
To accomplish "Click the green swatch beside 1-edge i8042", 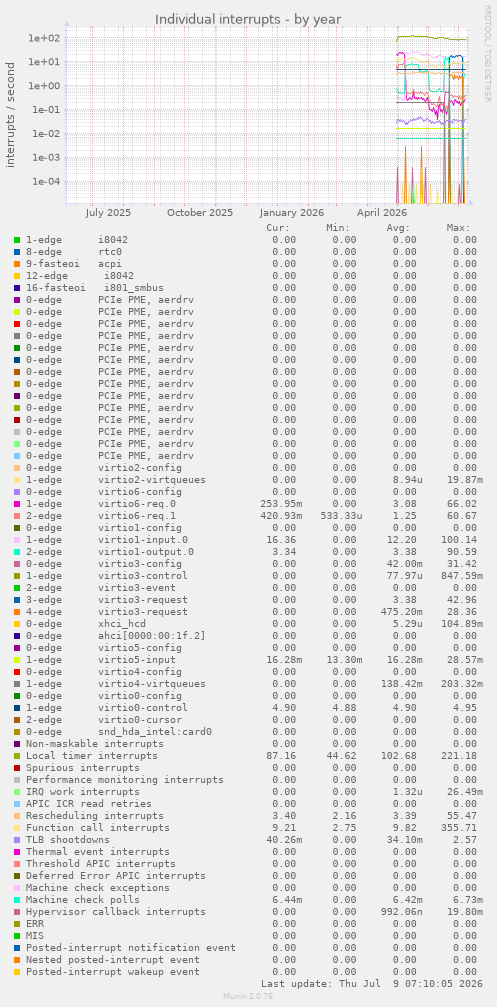I will pos(17,240).
